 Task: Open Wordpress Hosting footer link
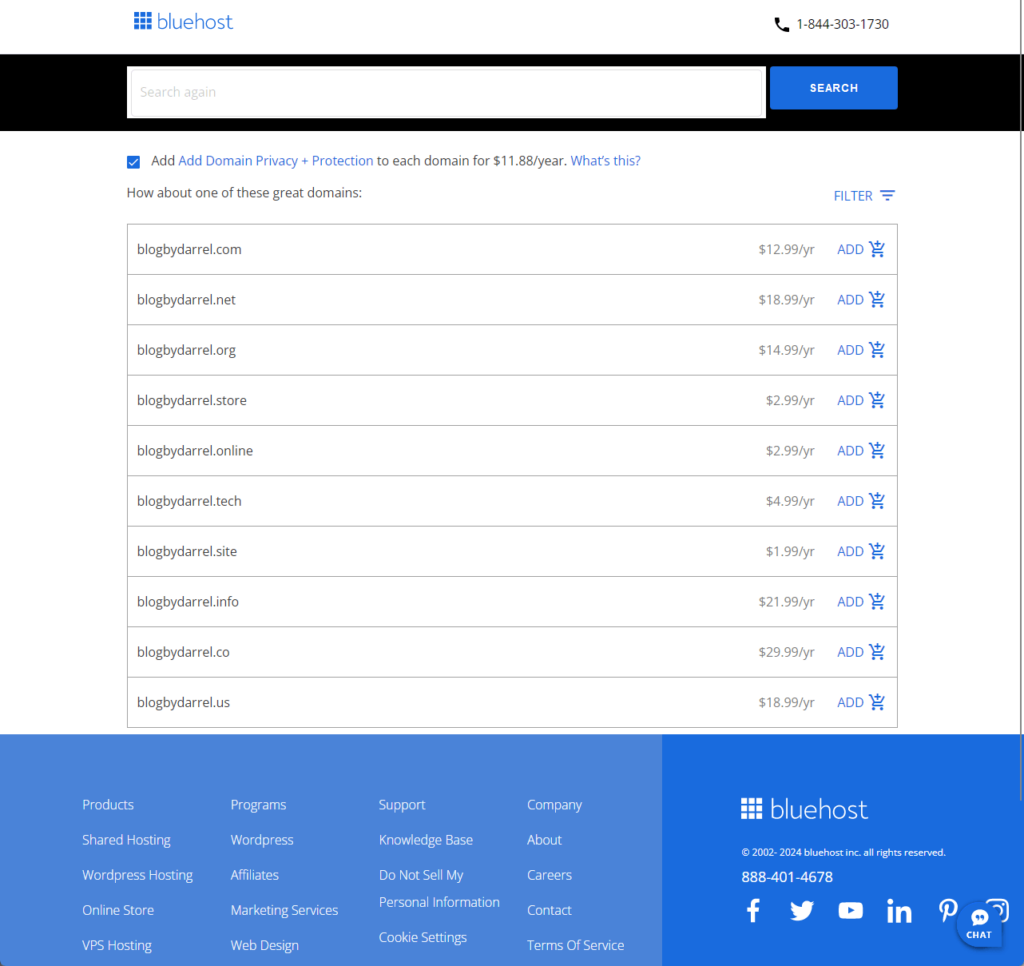pyautogui.click(x=137, y=875)
